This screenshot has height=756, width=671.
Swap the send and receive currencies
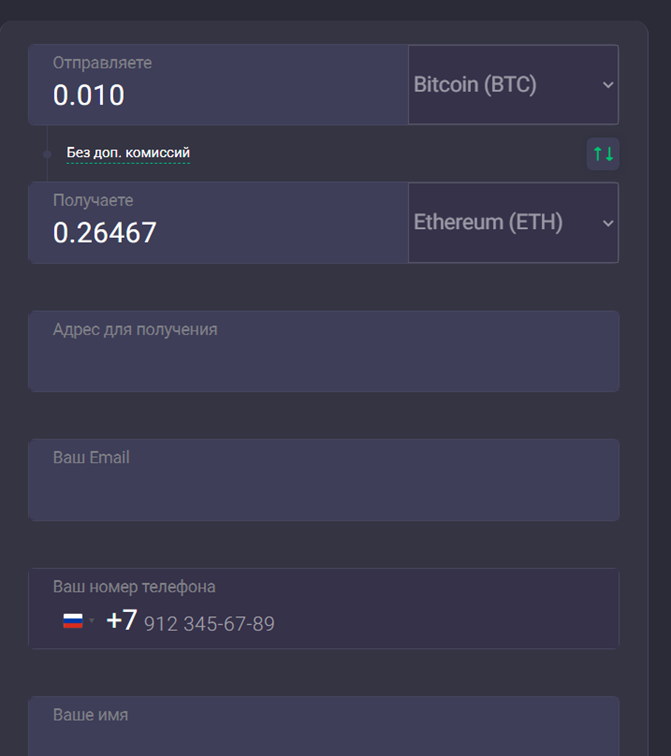coord(603,154)
